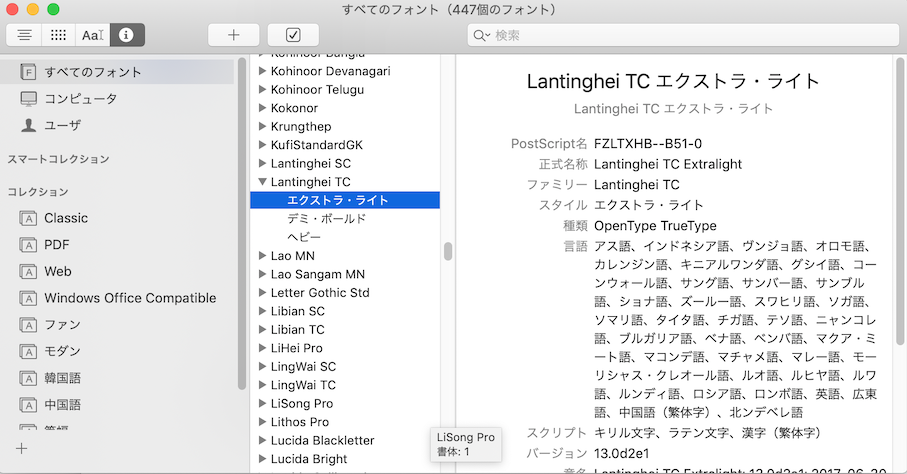
Task: Click the sidebar scrollbar
Action: click(x=242, y=223)
